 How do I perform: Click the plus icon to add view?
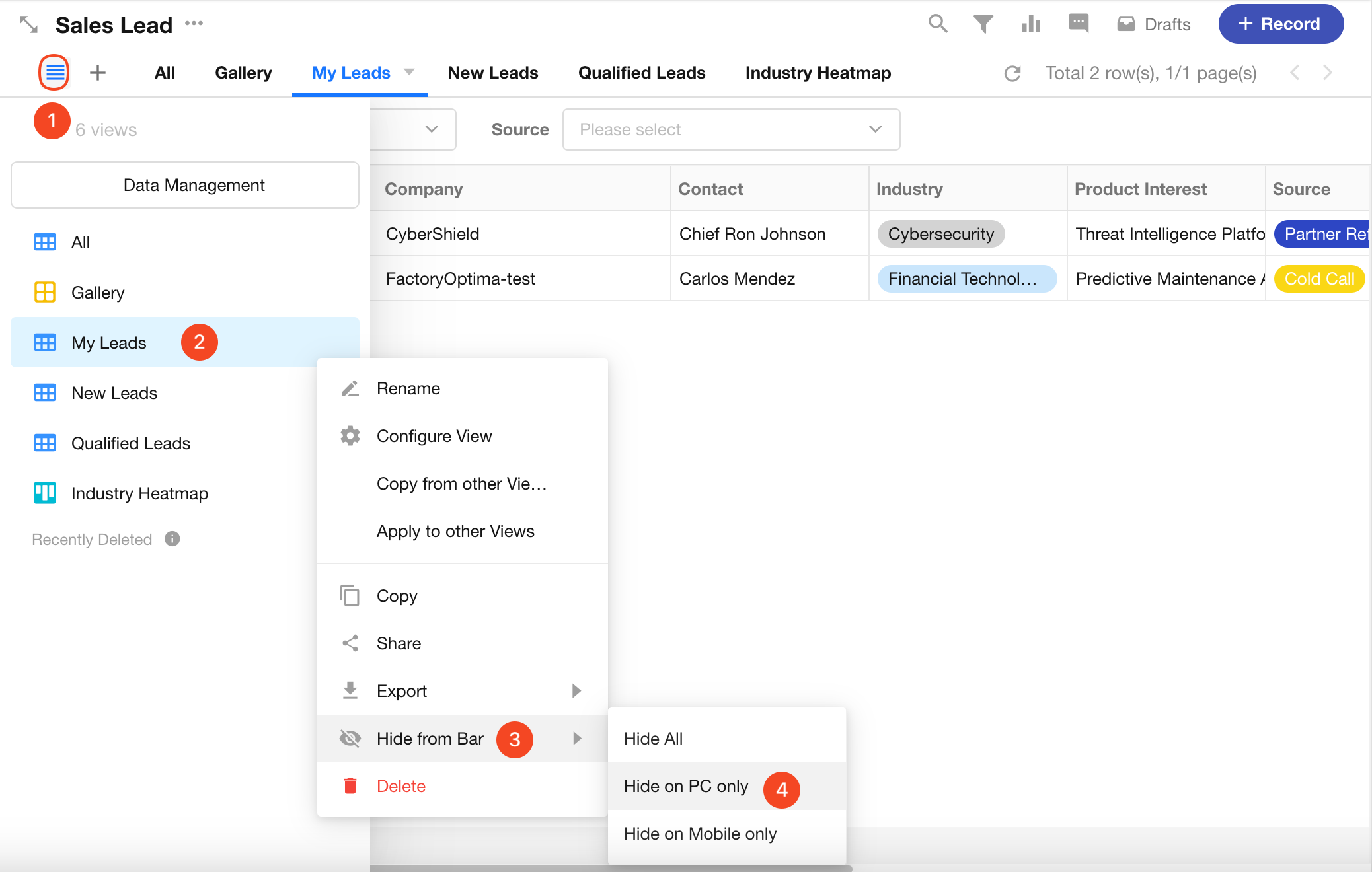(98, 73)
